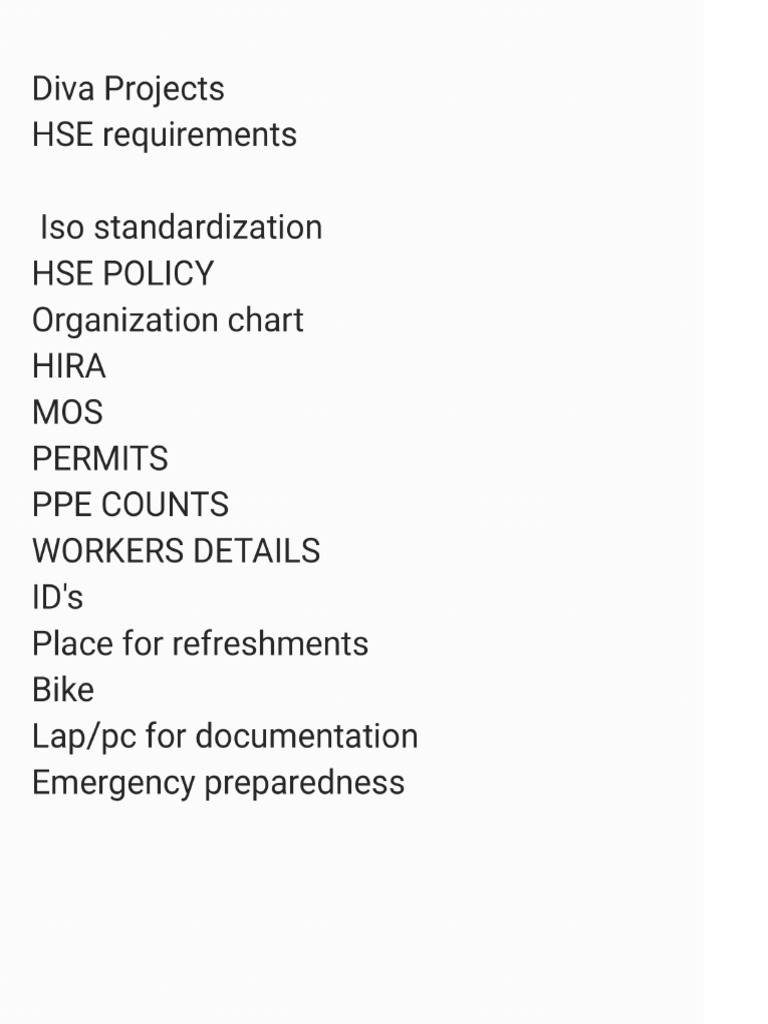Click the word 'Iso' in the list

coord(62,227)
